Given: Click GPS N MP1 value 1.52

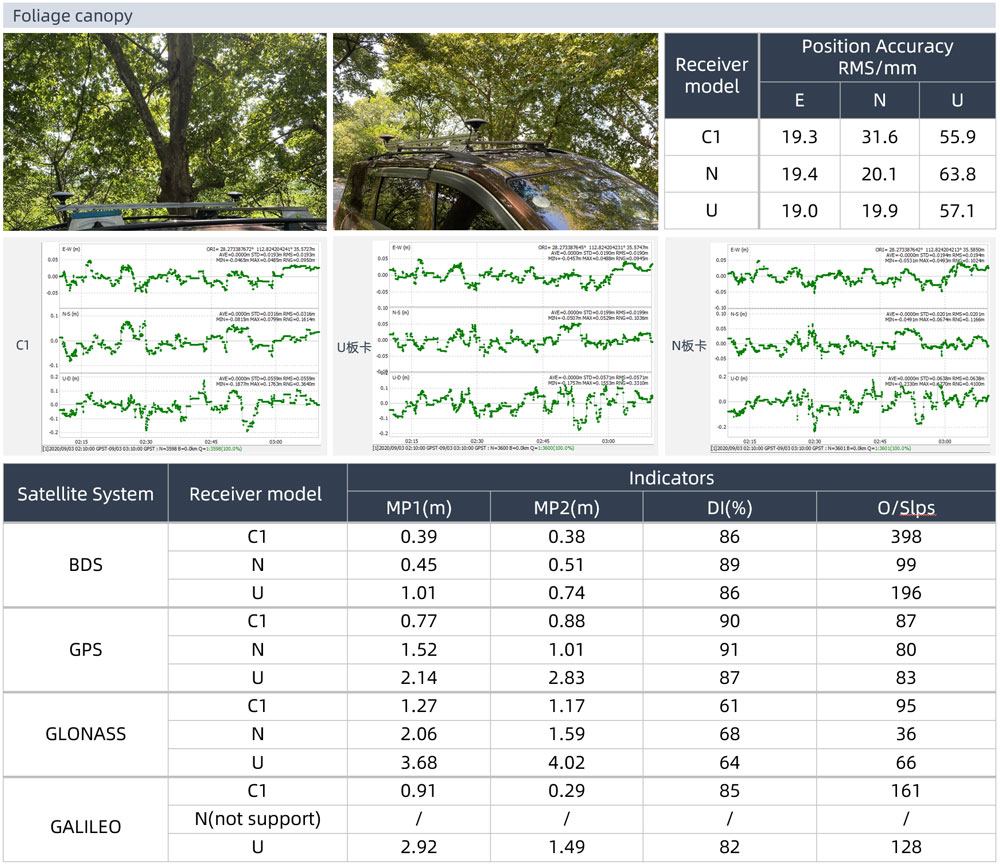Looking at the screenshot, I should point(419,650).
